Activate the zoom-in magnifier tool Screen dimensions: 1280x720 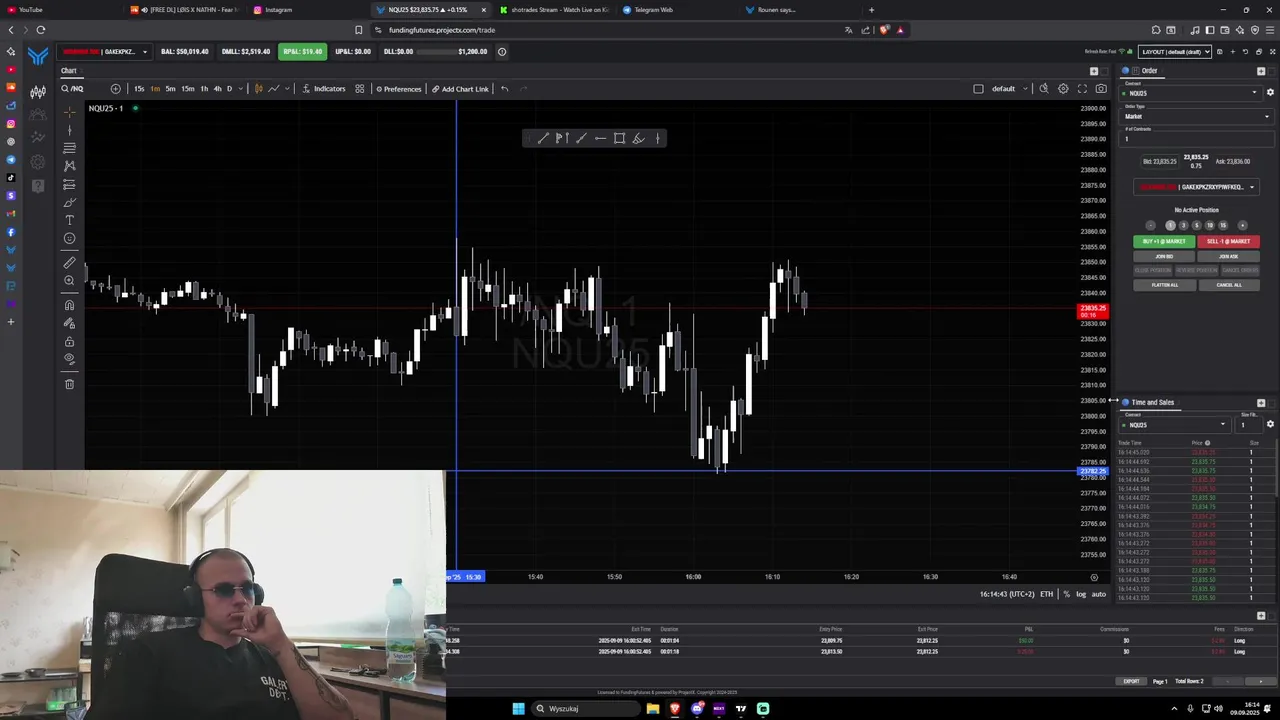[x=69, y=281]
